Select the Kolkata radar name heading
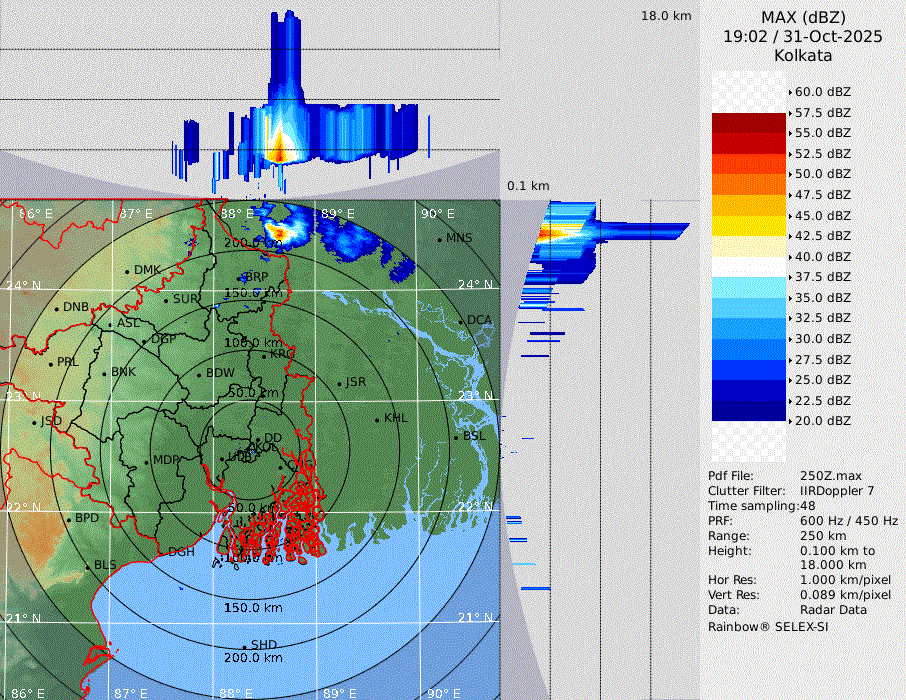 tap(803, 56)
